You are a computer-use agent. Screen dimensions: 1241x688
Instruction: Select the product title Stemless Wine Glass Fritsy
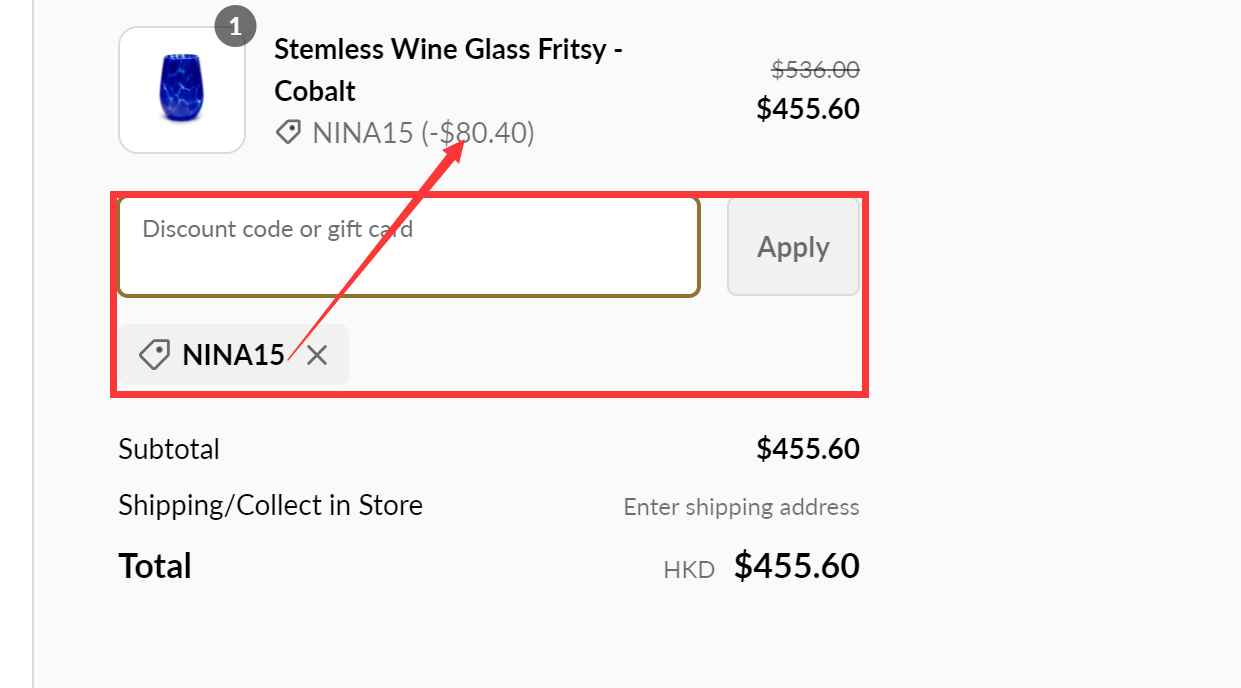pyautogui.click(x=448, y=49)
